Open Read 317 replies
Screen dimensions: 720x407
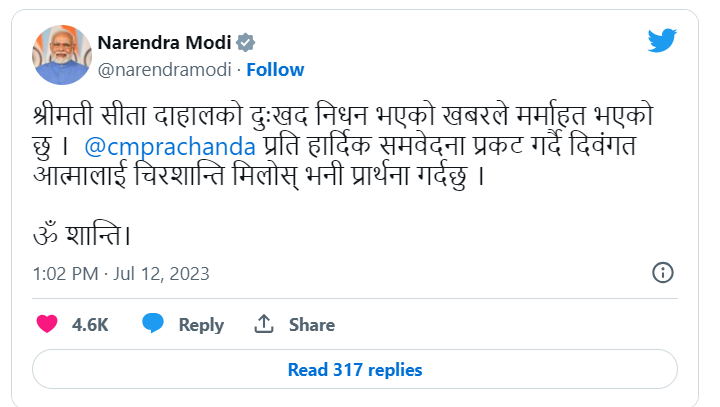pos(355,369)
